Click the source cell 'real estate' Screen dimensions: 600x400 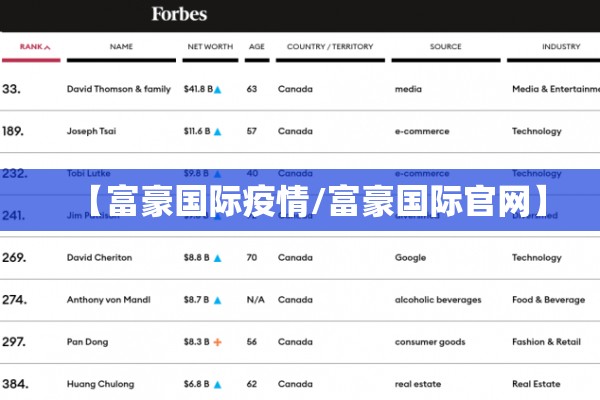click(418, 384)
